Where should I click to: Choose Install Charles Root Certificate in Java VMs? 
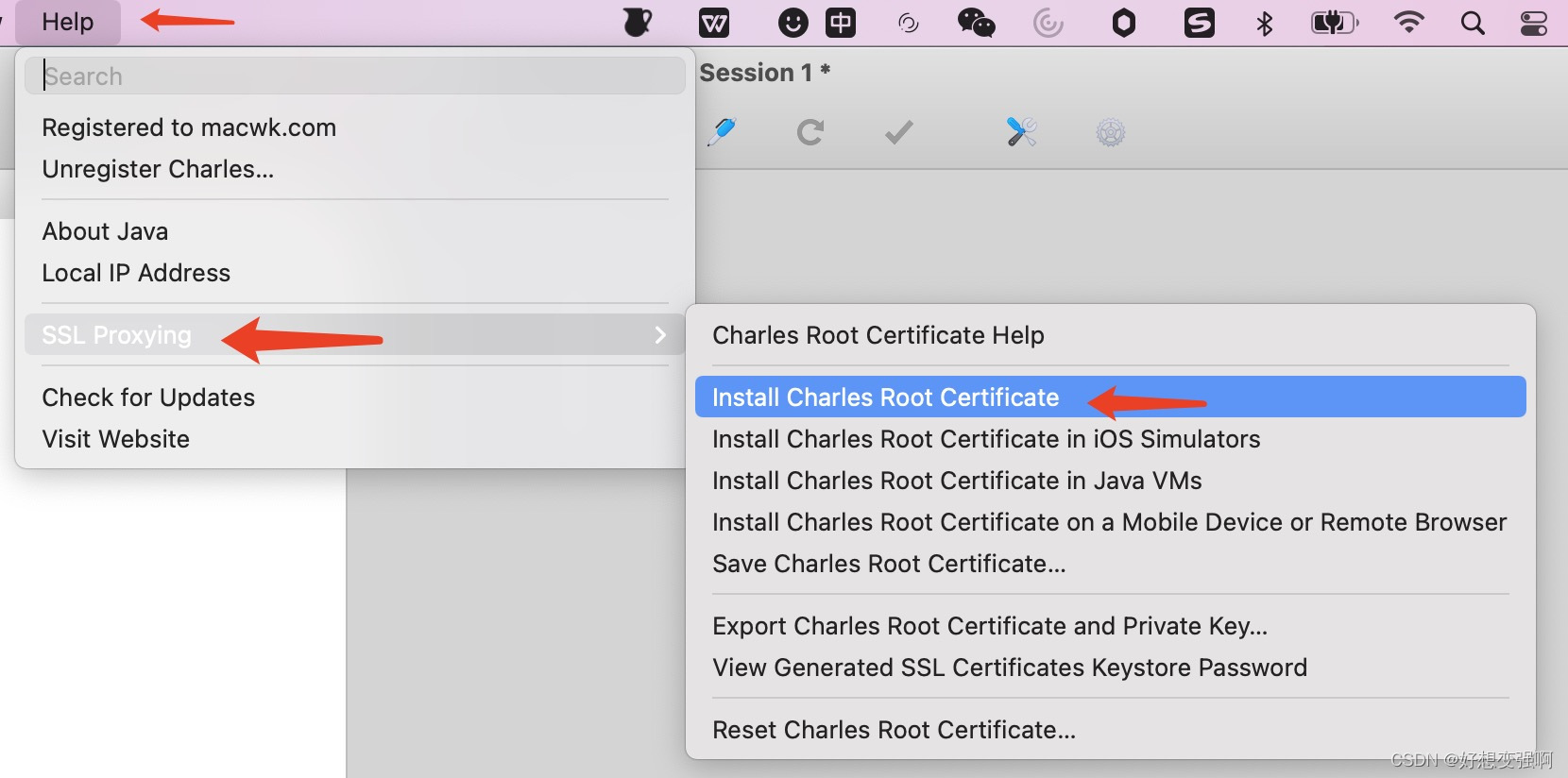[x=957, y=481]
